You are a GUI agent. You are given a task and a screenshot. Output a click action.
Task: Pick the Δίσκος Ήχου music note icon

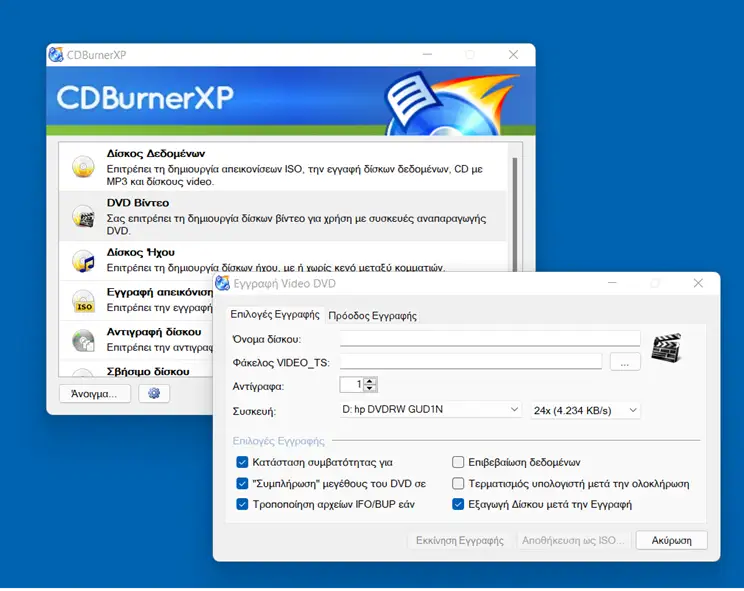(84, 261)
